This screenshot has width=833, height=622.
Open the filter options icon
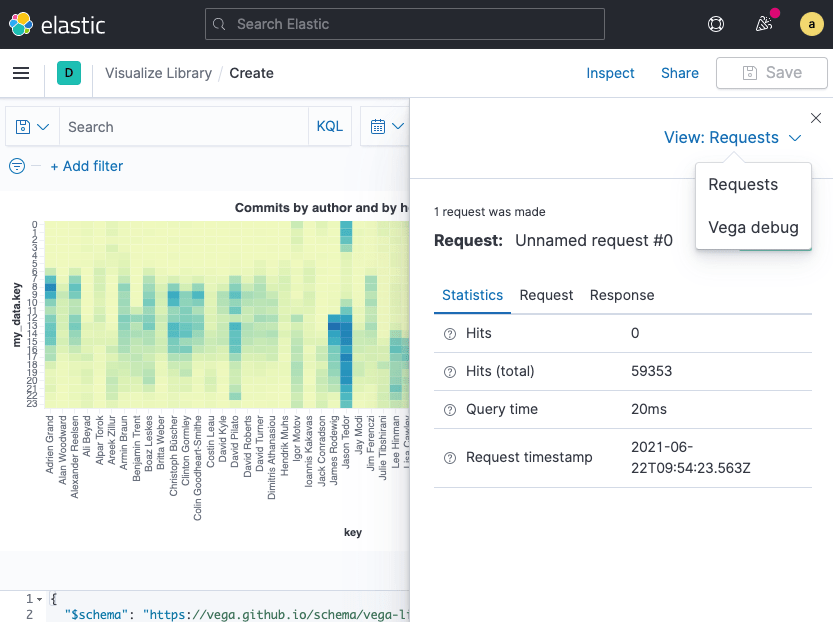pos(17,166)
